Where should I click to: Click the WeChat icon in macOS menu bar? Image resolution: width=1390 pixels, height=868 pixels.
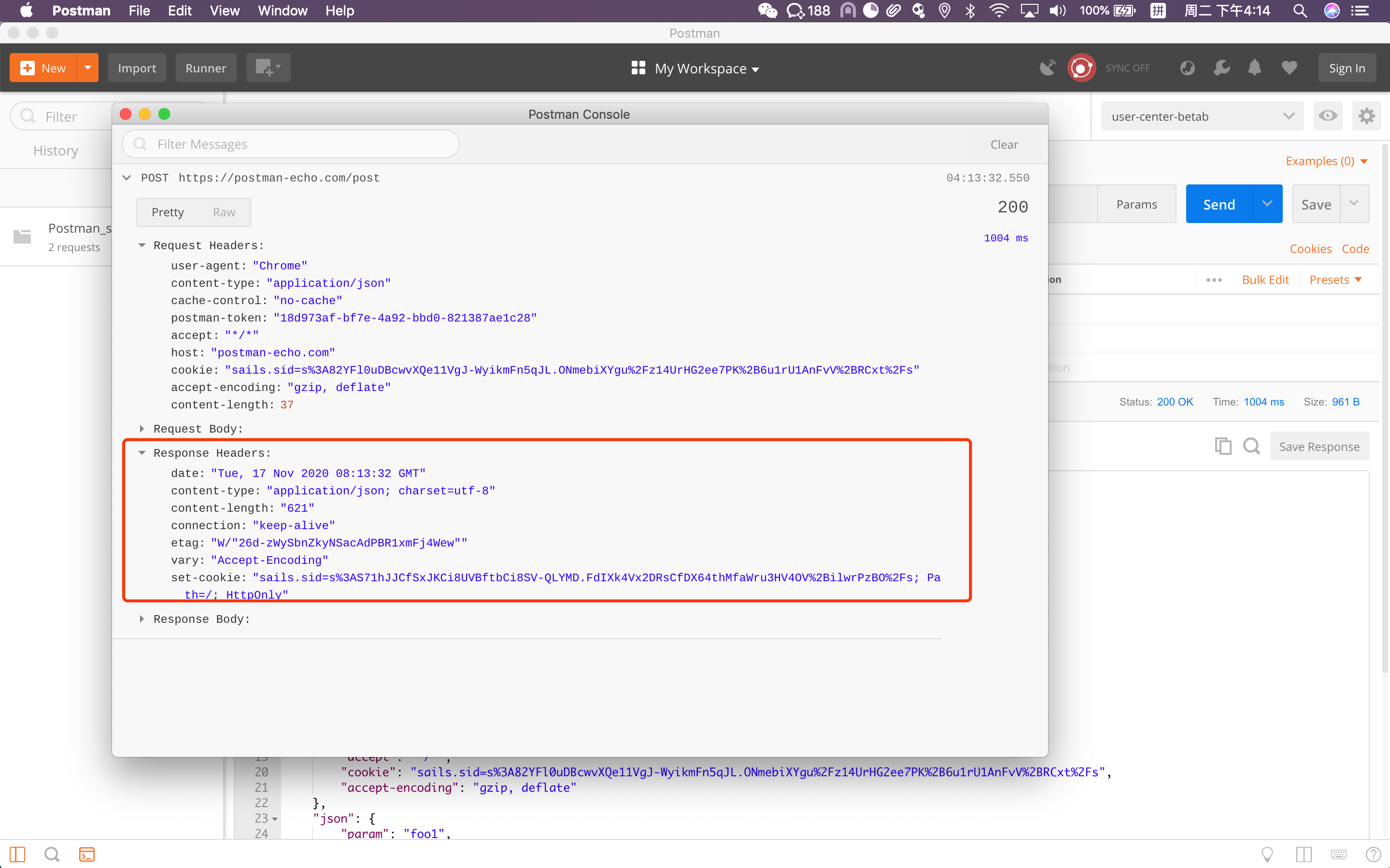pyautogui.click(x=767, y=11)
